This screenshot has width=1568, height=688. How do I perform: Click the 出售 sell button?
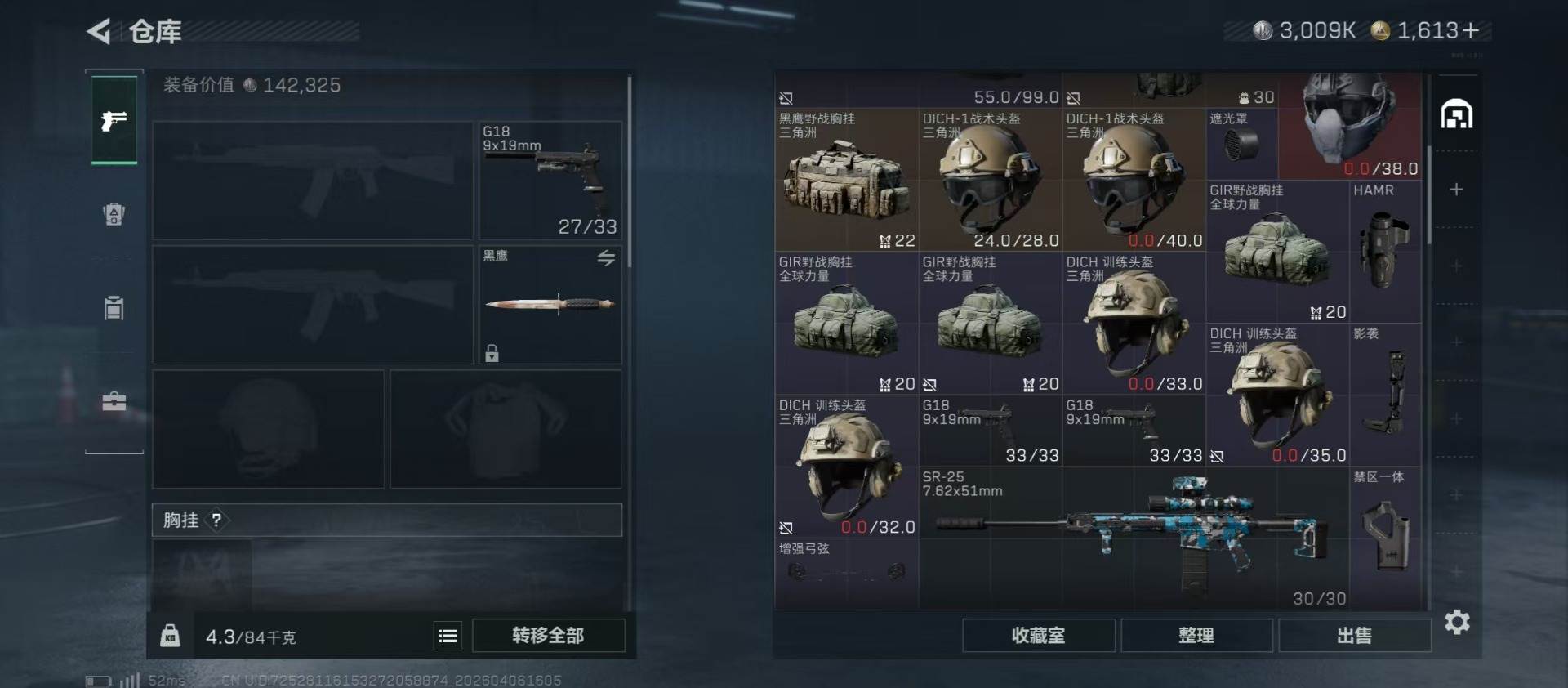click(x=1355, y=635)
